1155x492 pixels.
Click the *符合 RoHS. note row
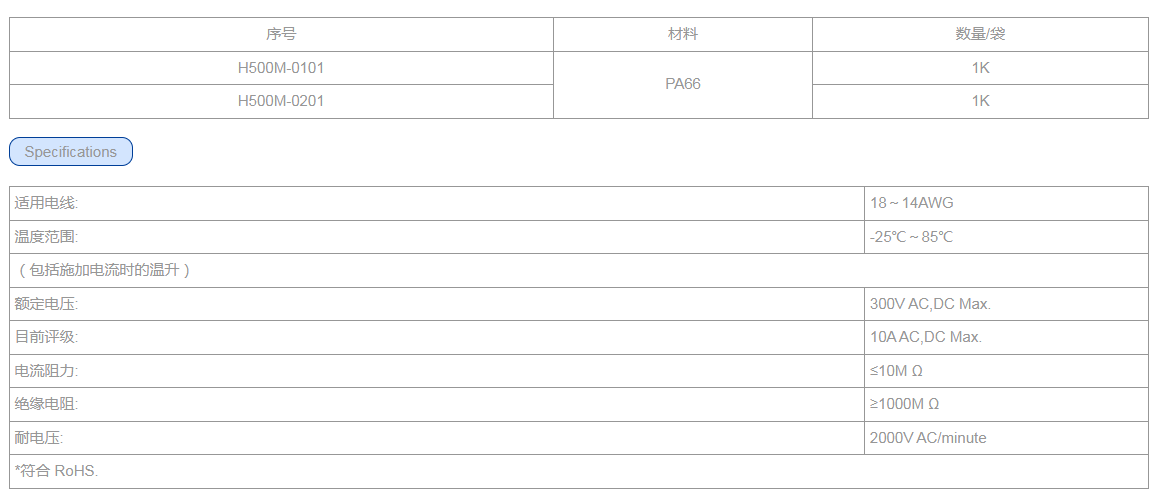tap(58, 471)
